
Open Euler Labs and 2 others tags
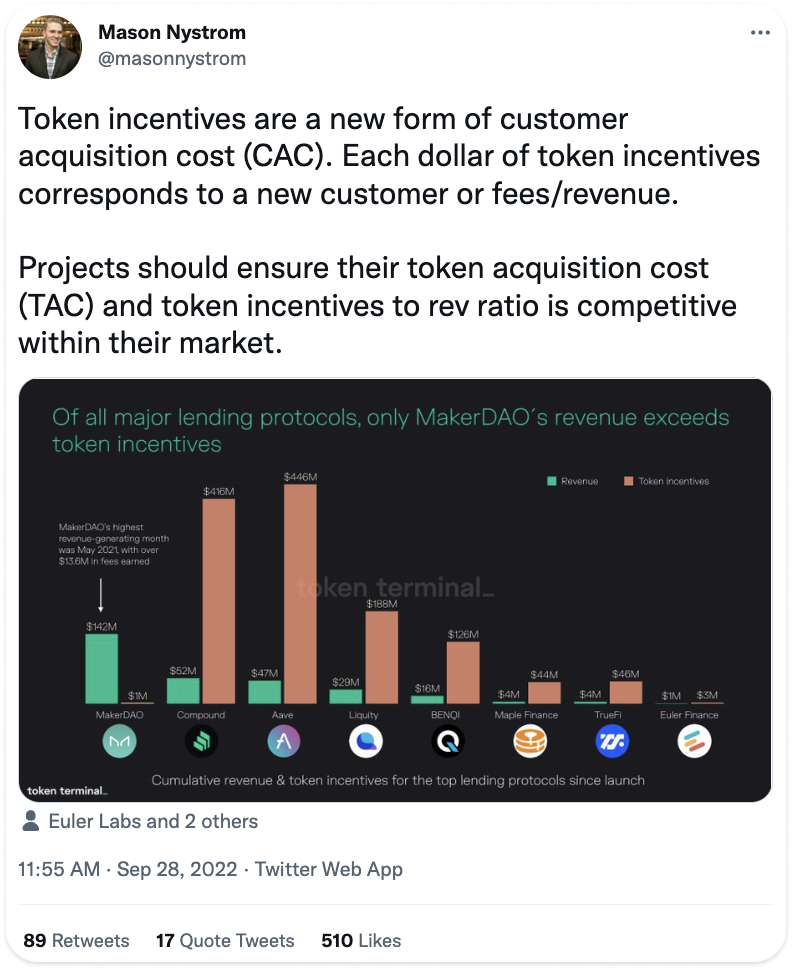point(153,821)
